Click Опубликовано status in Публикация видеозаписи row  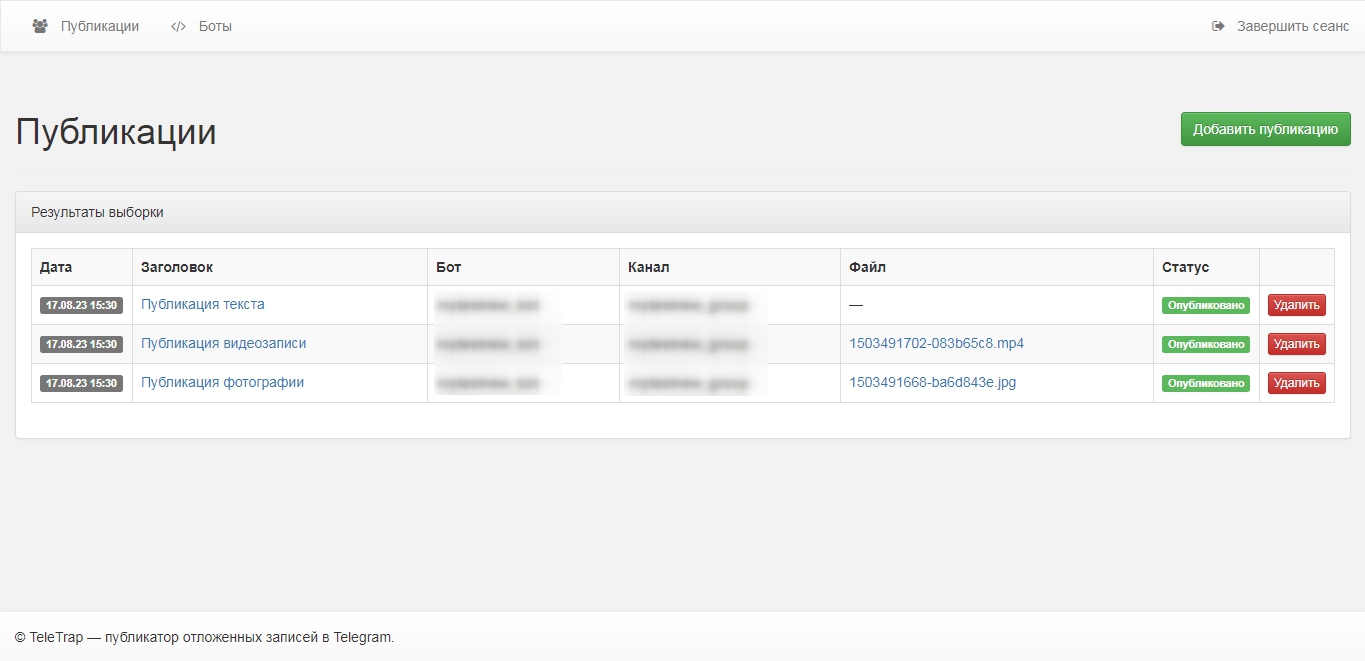pos(1206,344)
